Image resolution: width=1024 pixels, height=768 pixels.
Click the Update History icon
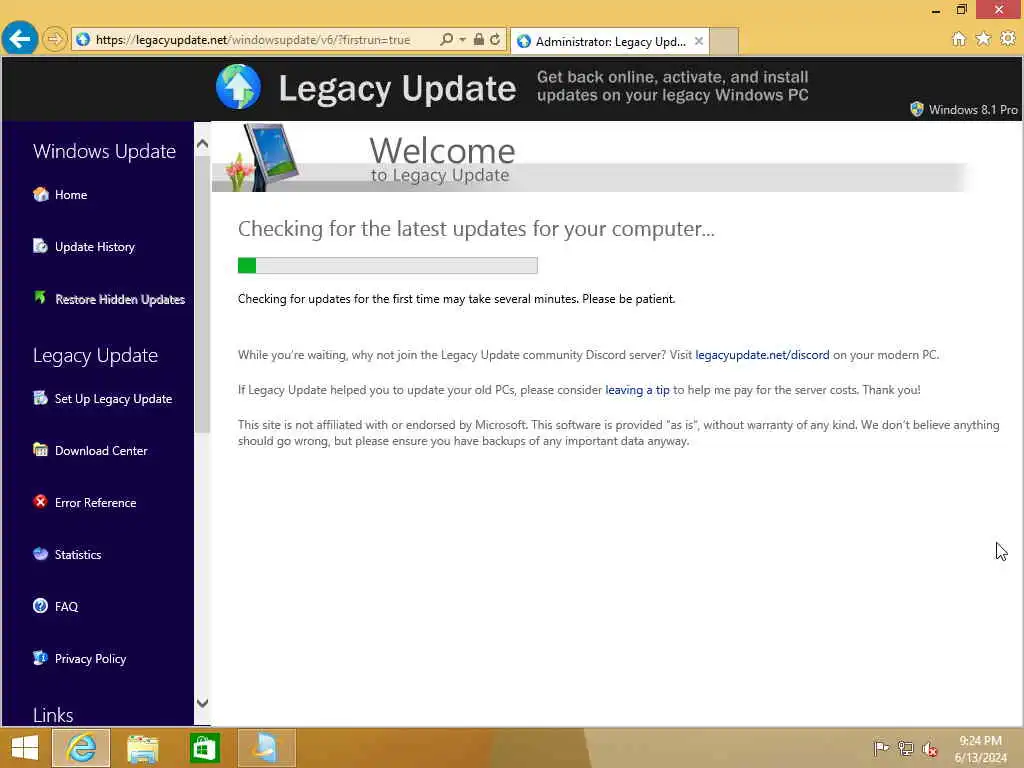pyautogui.click(x=40, y=246)
